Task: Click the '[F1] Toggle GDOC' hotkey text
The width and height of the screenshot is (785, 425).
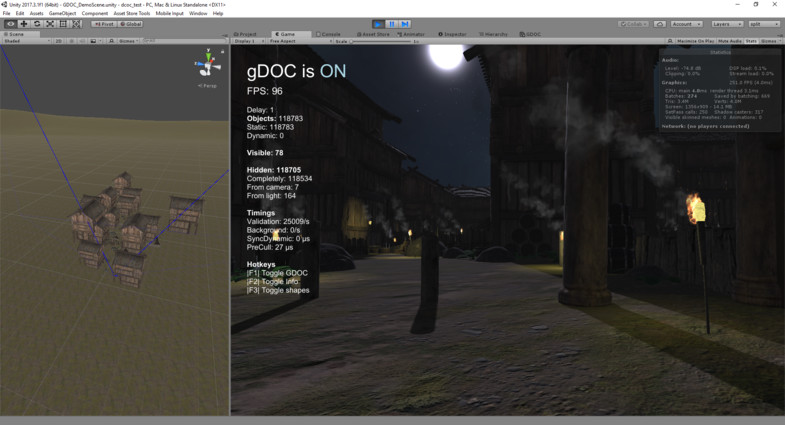Action: pos(277,273)
